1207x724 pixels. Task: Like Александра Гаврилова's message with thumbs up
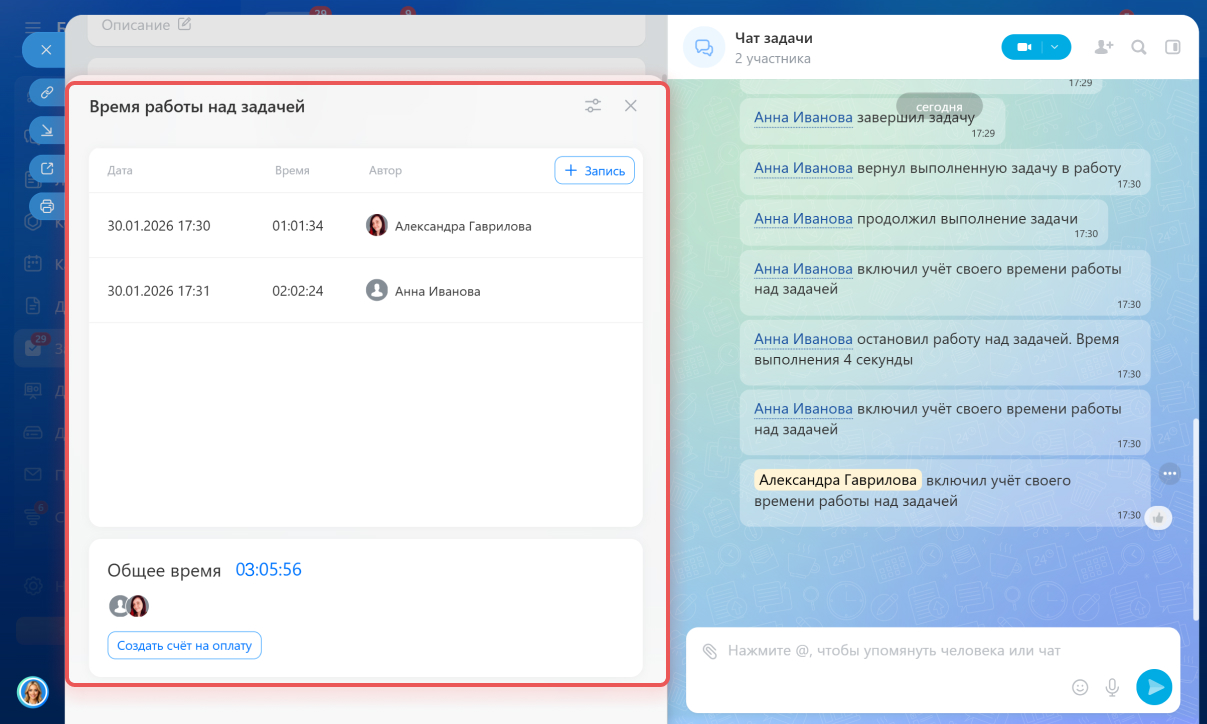1158,517
